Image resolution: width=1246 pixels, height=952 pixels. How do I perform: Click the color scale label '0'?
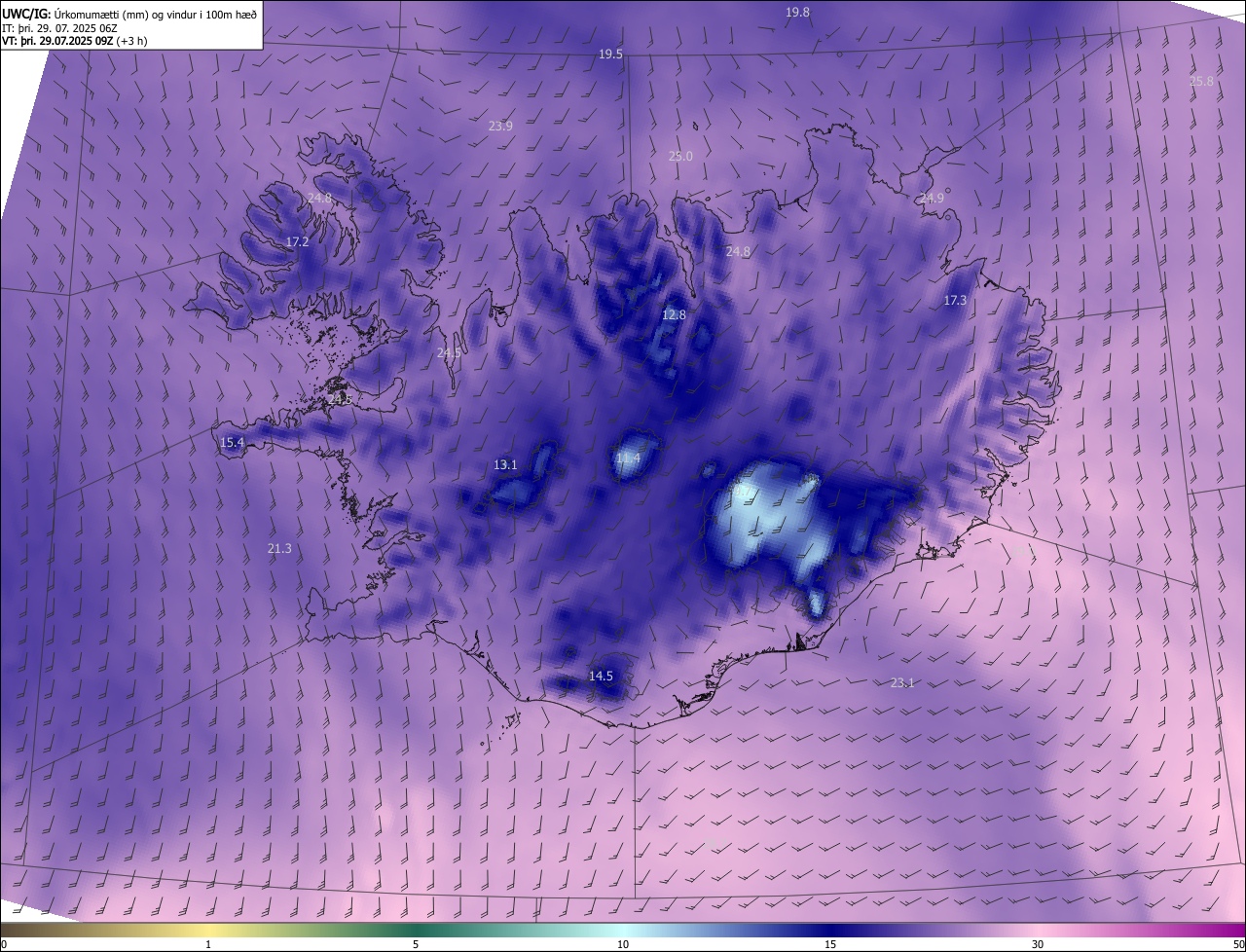[4, 945]
